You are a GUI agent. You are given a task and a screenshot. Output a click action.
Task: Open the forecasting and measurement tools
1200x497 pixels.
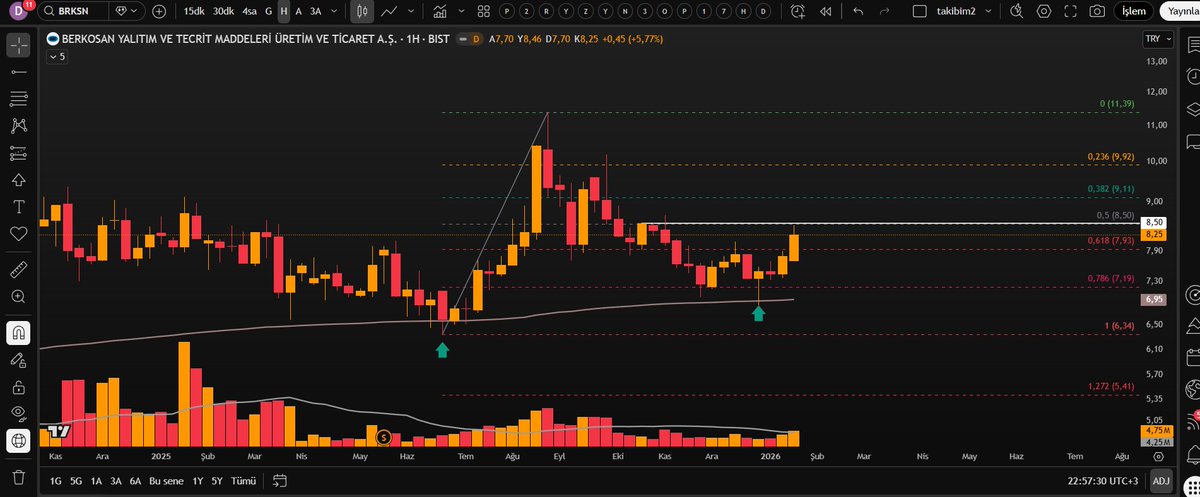[18, 152]
